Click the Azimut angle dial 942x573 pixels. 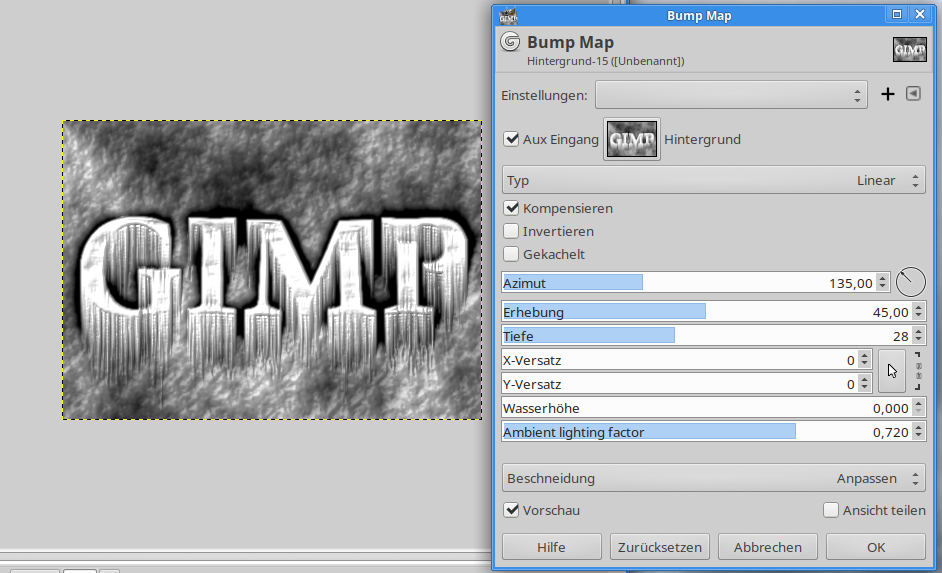point(911,282)
